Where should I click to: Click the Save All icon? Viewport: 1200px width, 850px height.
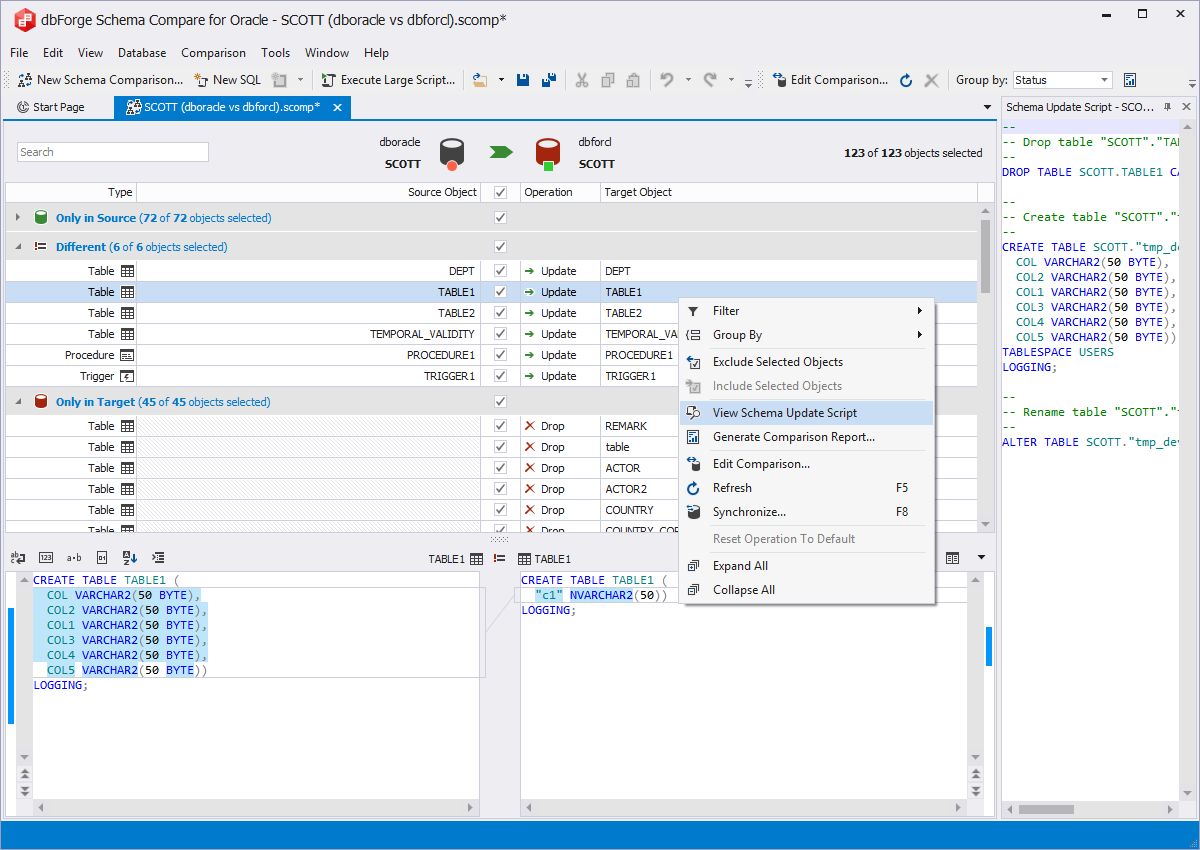[549, 80]
